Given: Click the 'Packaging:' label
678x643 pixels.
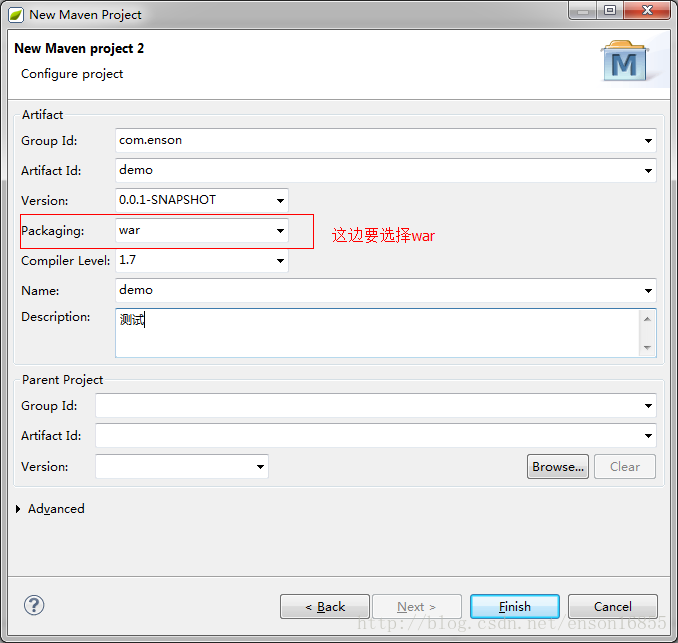Looking at the screenshot, I should (53, 231).
